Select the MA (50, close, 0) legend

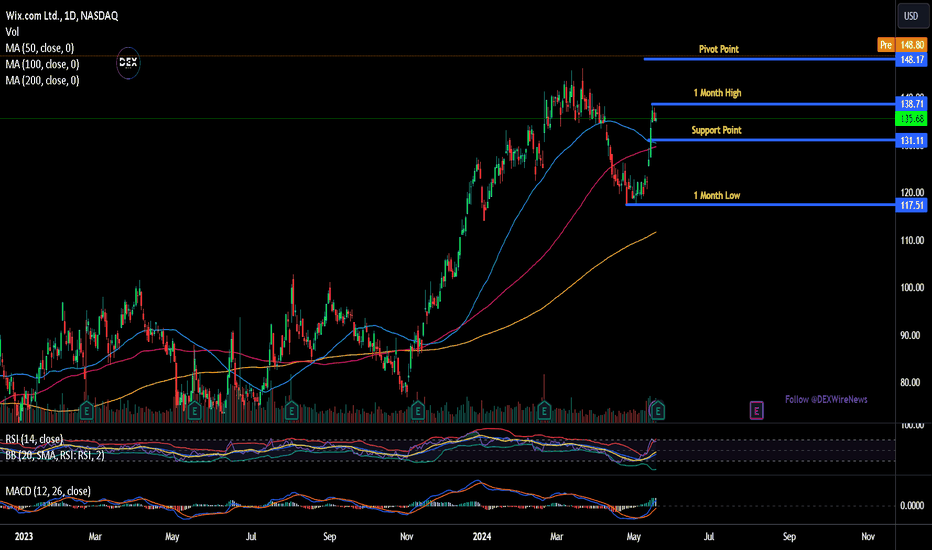[x=40, y=48]
